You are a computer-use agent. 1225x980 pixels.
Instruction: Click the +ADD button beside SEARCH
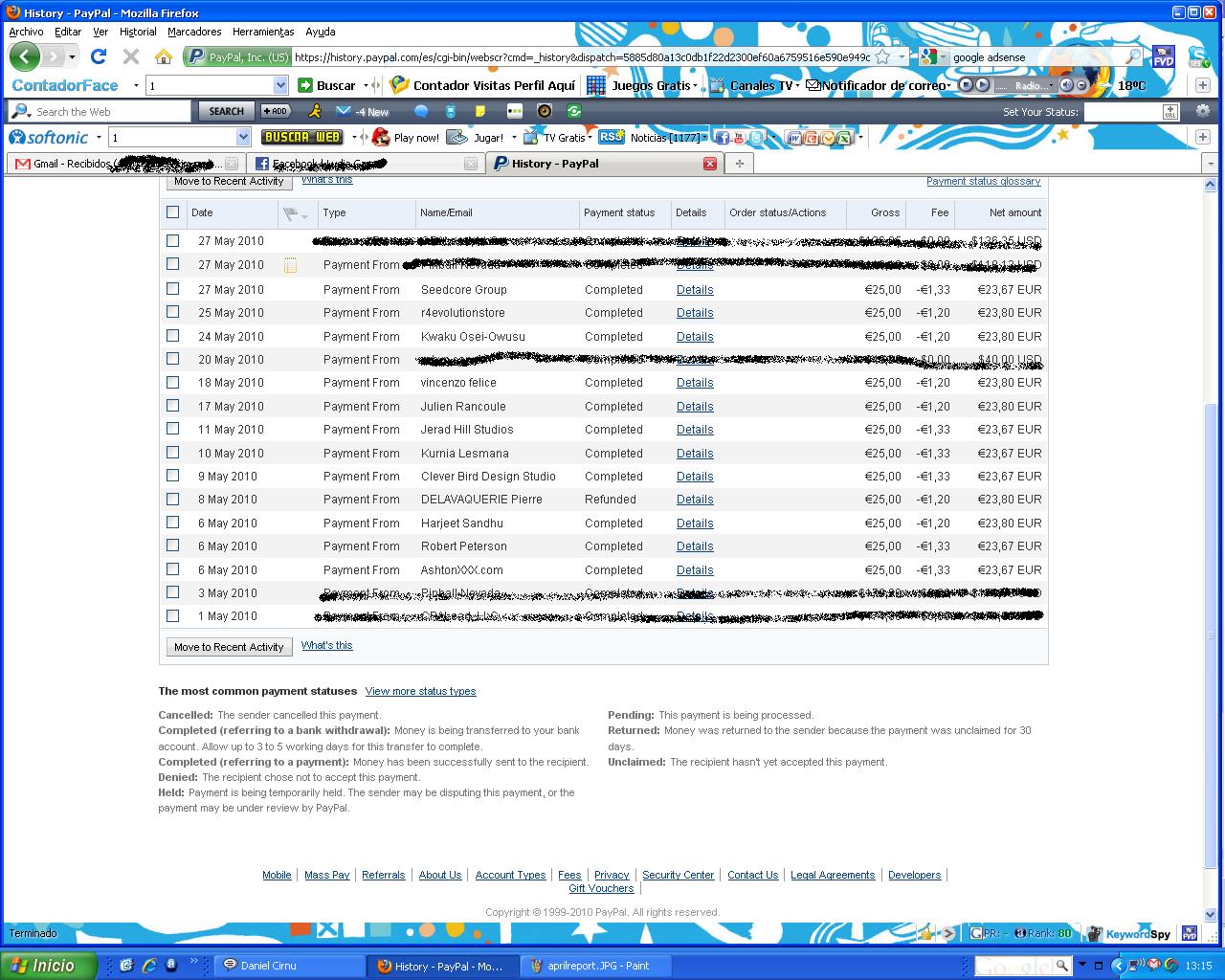coord(275,111)
